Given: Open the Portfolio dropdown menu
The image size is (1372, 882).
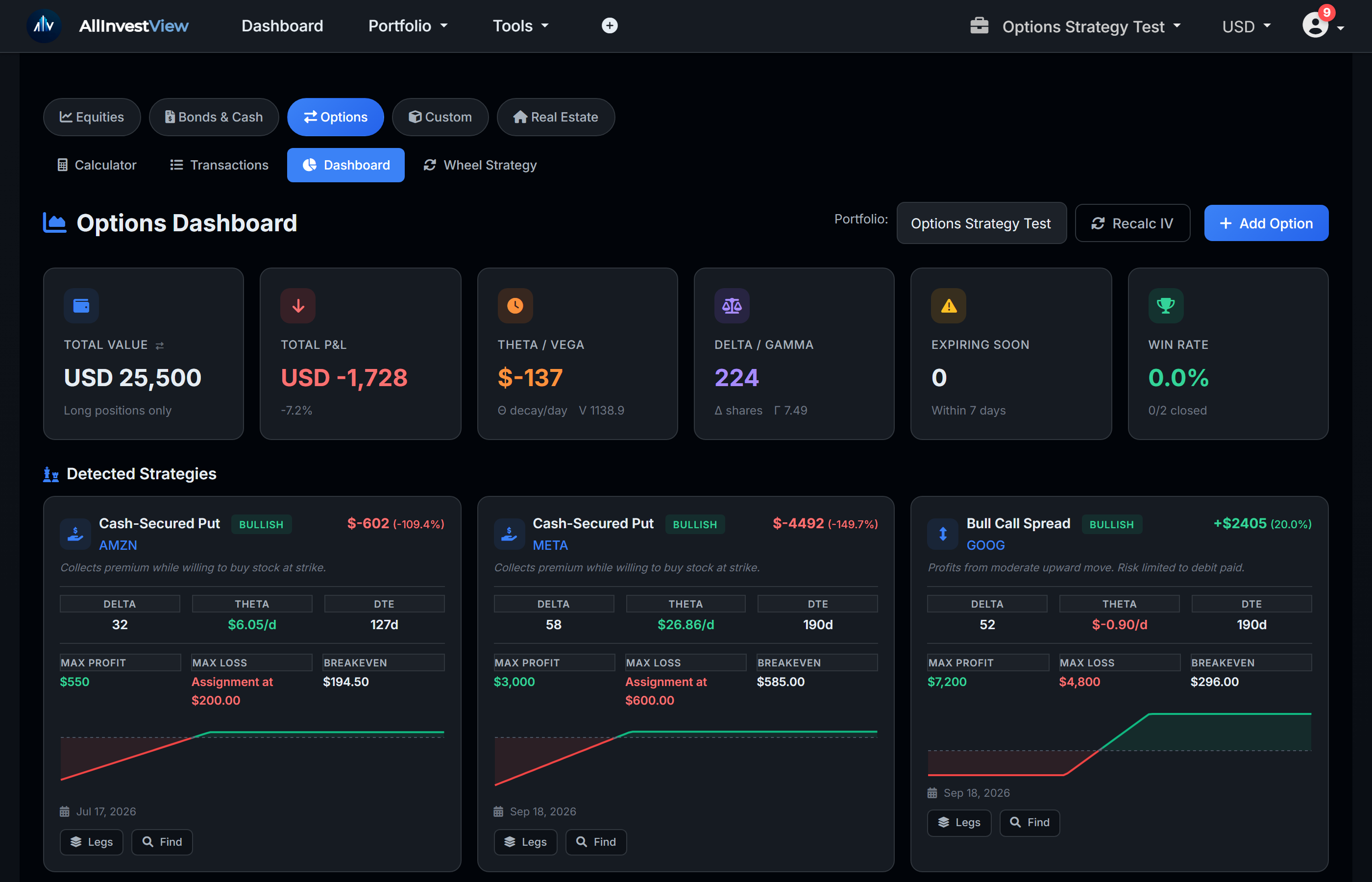Looking at the screenshot, I should 408,25.
